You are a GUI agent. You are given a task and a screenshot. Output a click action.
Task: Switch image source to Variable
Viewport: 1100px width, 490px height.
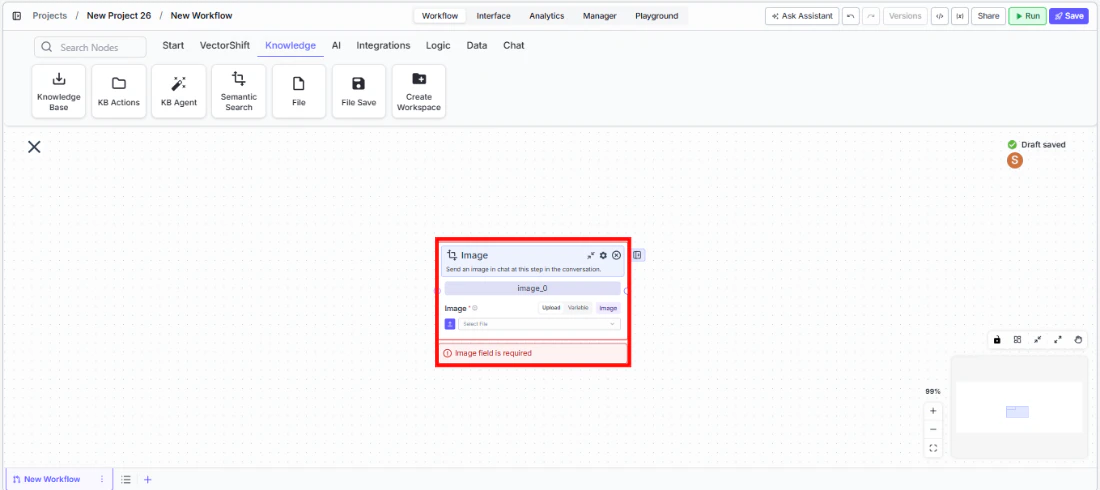(x=578, y=307)
